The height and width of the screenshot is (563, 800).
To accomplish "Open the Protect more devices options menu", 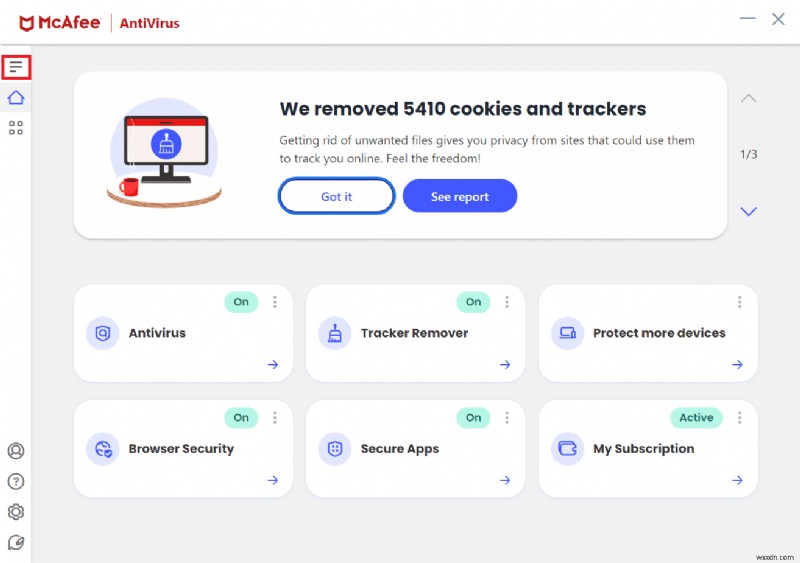I will [x=739, y=302].
